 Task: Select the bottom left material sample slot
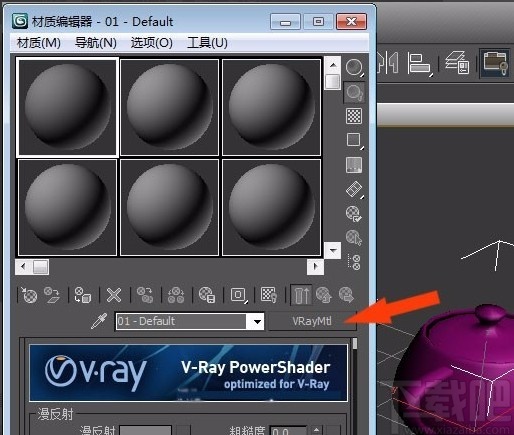point(67,207)
